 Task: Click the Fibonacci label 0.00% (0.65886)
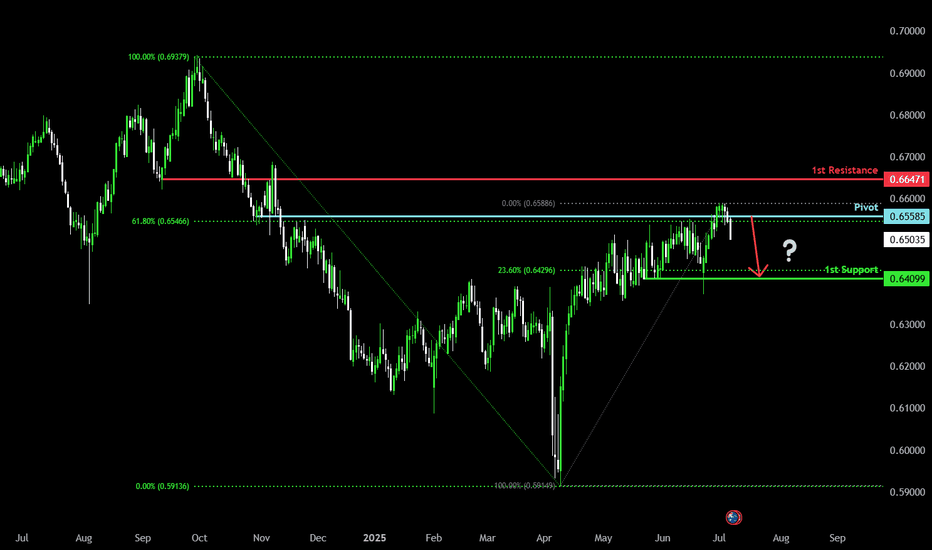[528, 203]
